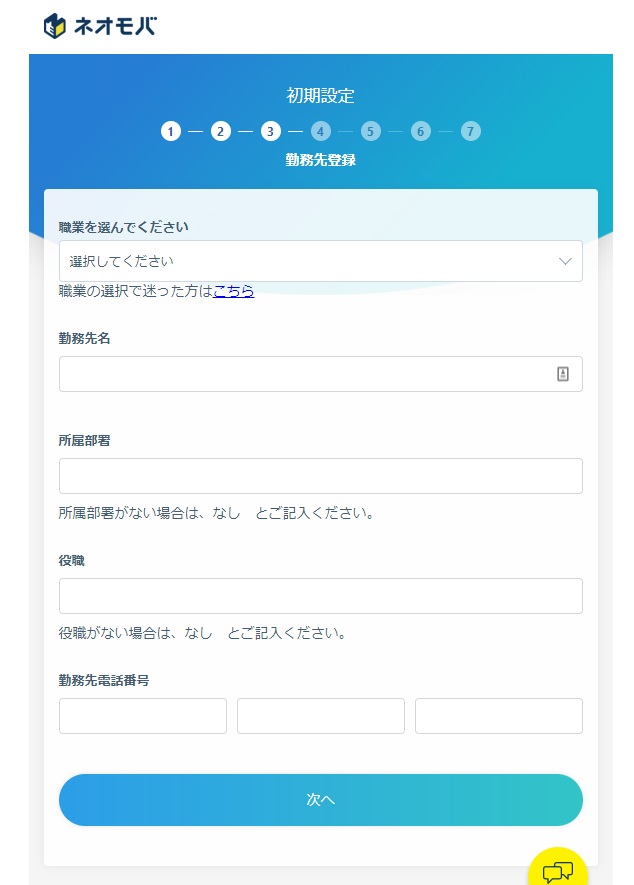The height and width of the screenshot is (885, 634).
Task: Focus the 役職 input field
Action: (320, 596)
